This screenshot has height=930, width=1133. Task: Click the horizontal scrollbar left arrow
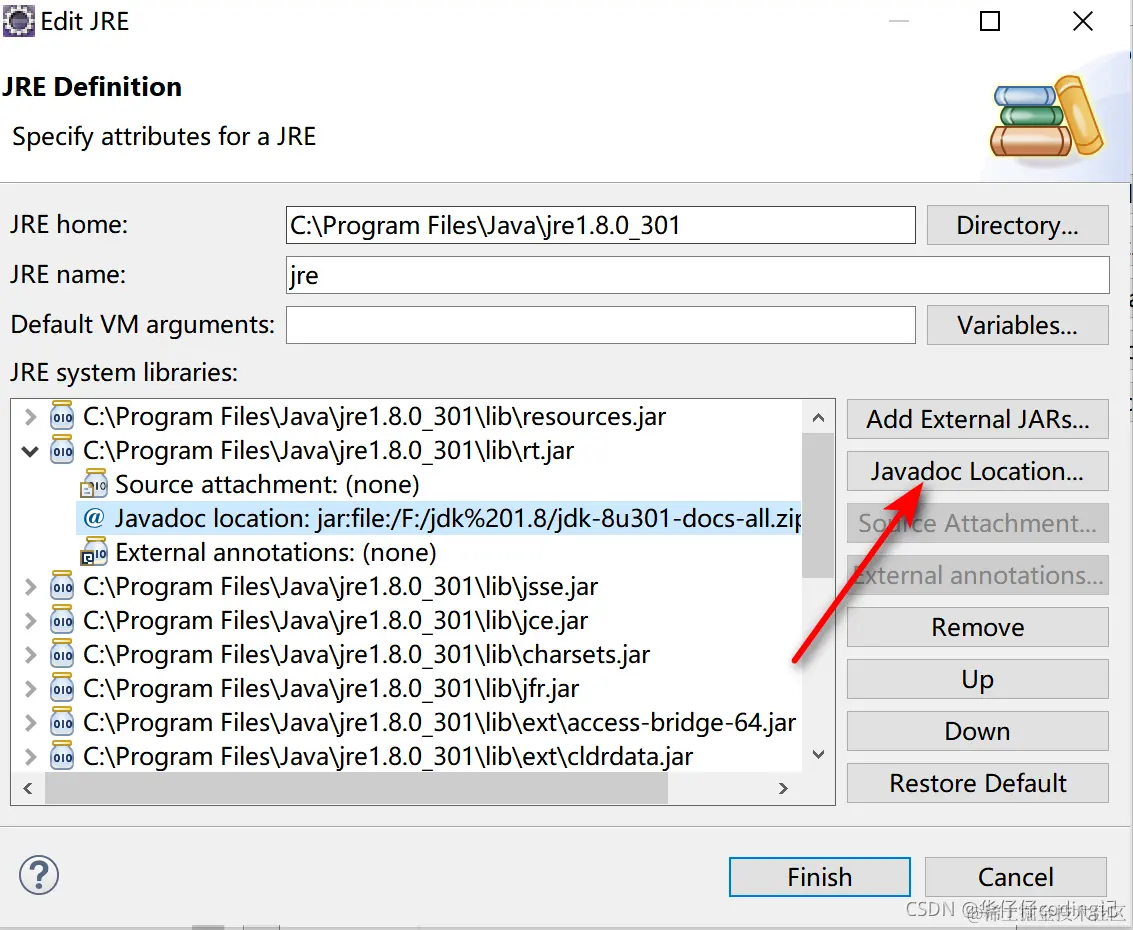[x=28, y=788]
